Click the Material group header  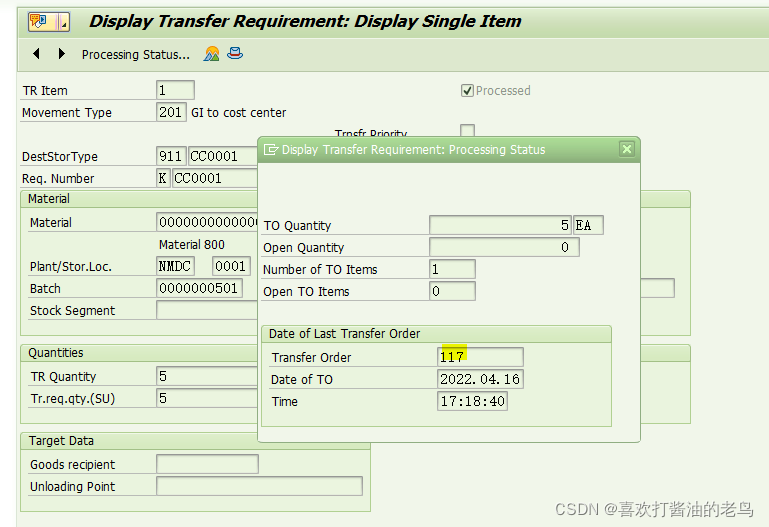[x=49, y=199]
